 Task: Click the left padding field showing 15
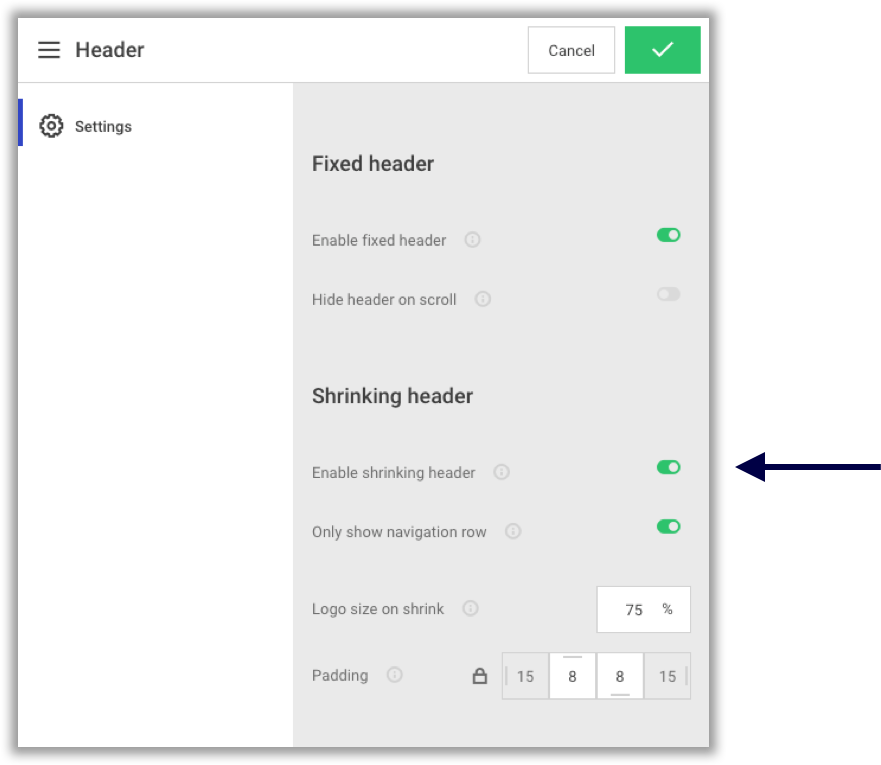(525, 676)
